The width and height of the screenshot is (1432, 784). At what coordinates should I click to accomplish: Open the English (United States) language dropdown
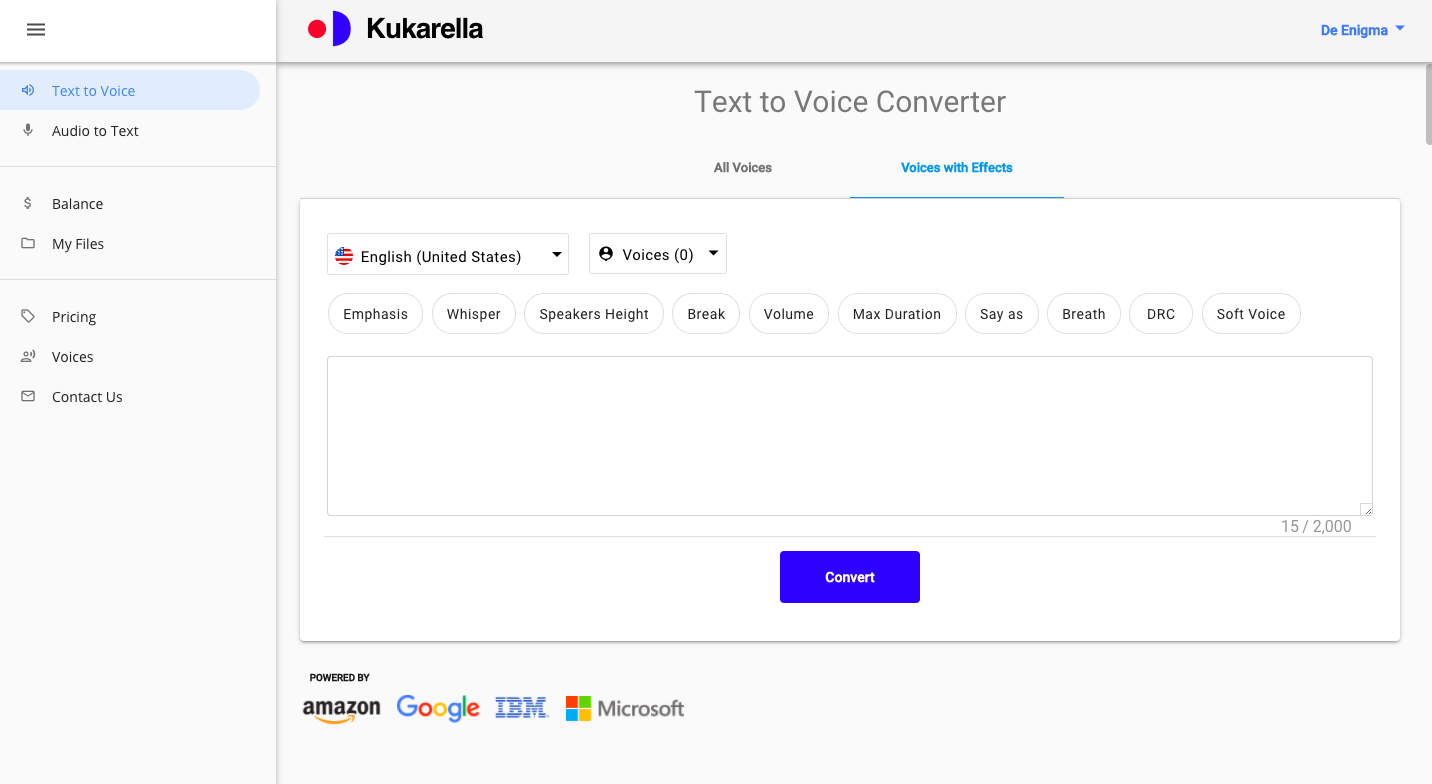pyautogui.click(x=447, y=255)
